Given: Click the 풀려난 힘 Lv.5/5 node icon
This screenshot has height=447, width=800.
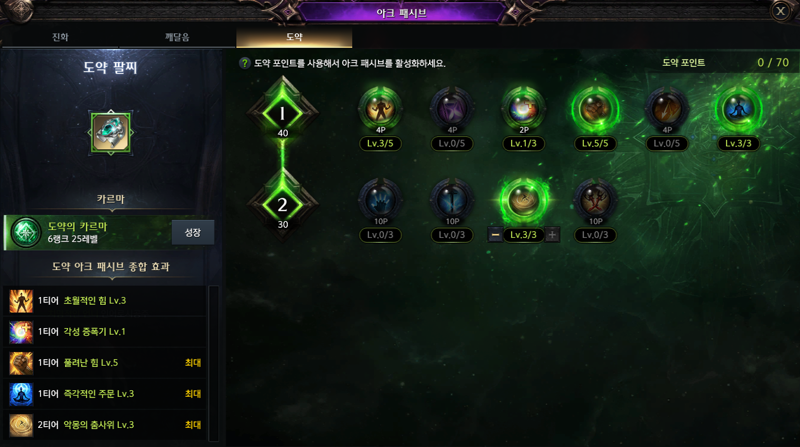Looking at the screenshot, I should coord(595,108).
